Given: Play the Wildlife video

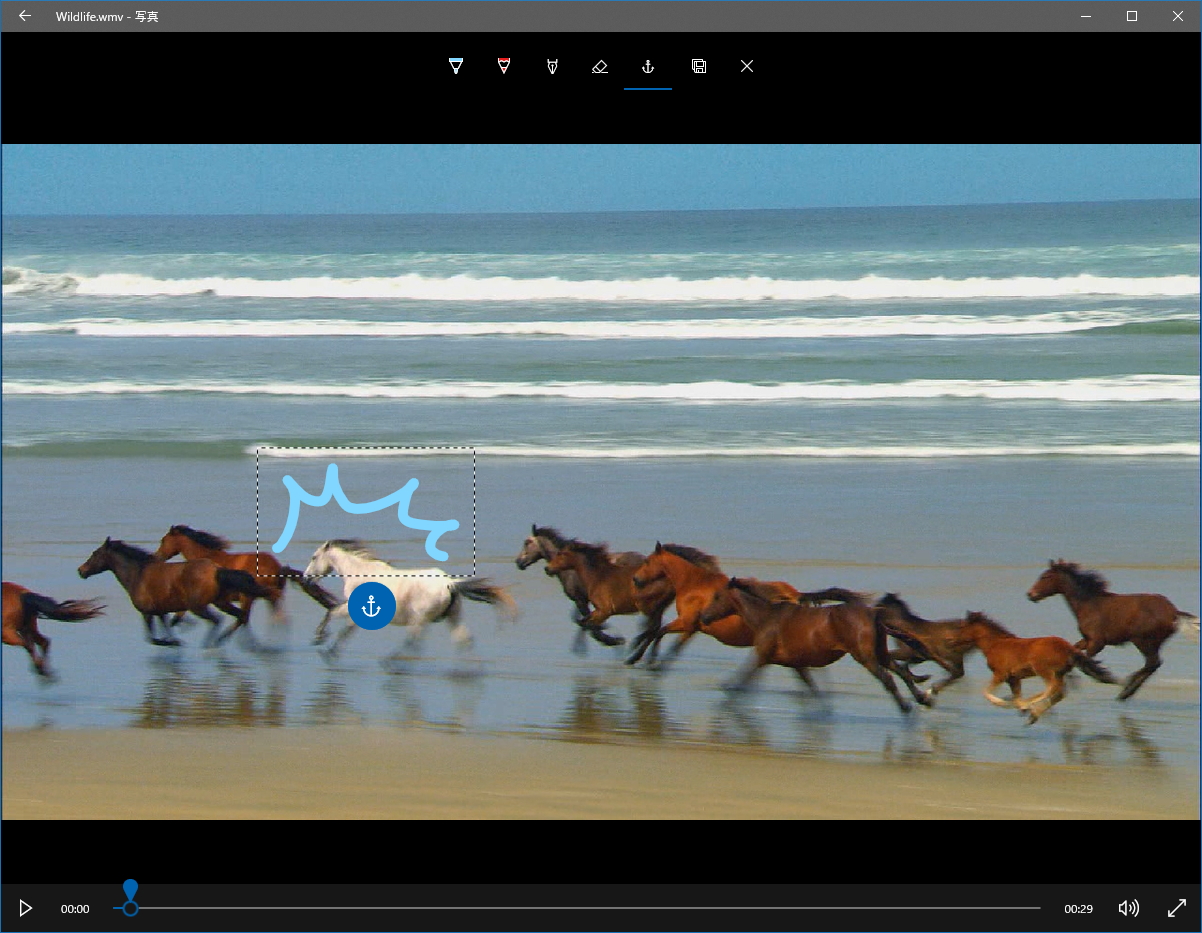Looking at the screenshot, I should click(26, 908).
